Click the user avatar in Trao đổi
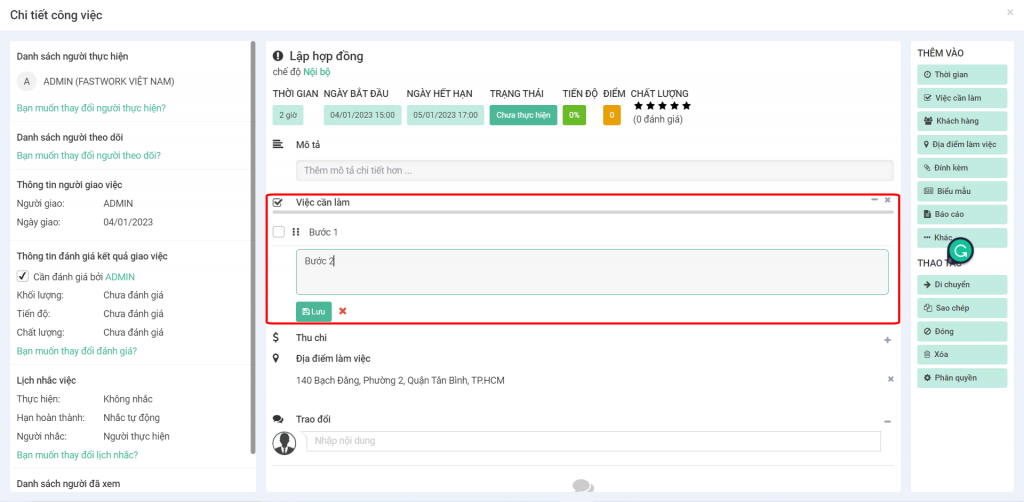Viewport: 1024px width, 502px height. 285,442
